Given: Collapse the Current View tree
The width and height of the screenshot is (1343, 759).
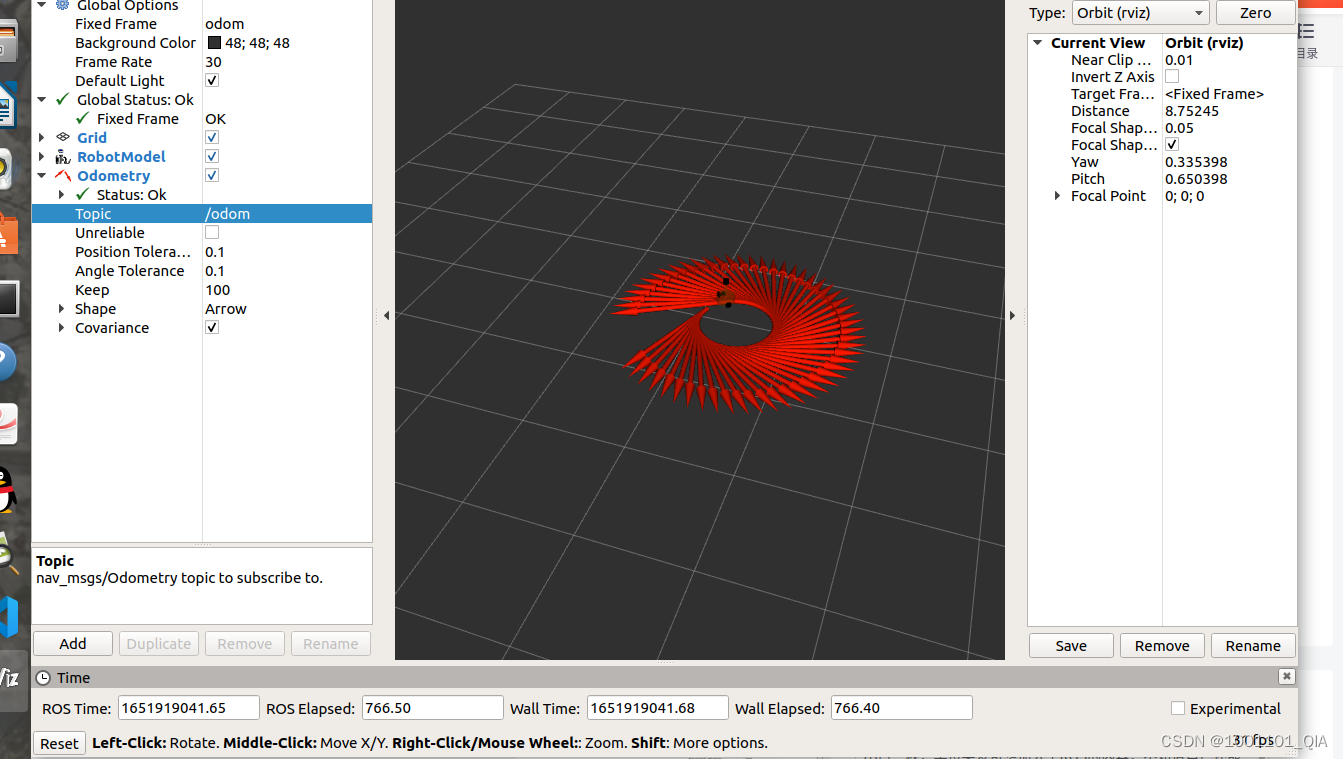Looking at the screenshot, I should click(1038, 43).
